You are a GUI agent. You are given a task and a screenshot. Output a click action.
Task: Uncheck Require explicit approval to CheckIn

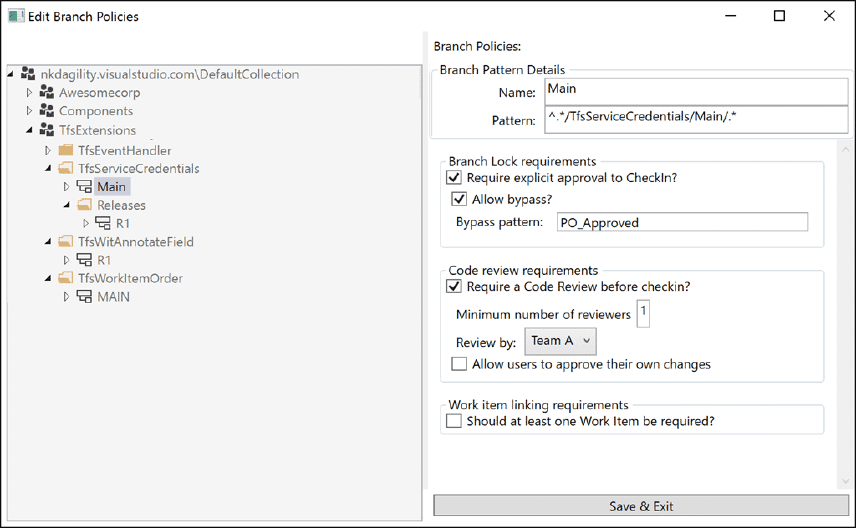coord(454,177)
